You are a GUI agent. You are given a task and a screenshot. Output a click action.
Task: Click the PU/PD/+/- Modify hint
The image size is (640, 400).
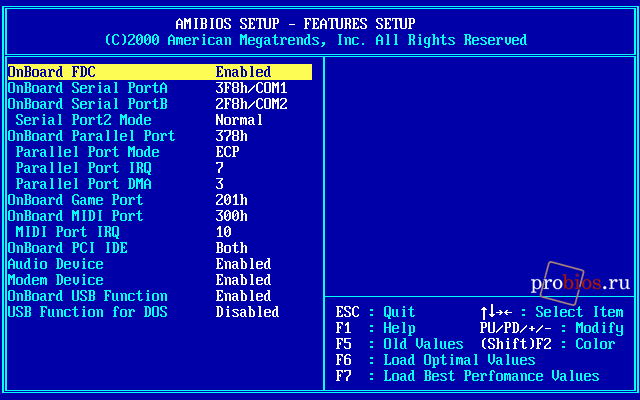(552, 328)
